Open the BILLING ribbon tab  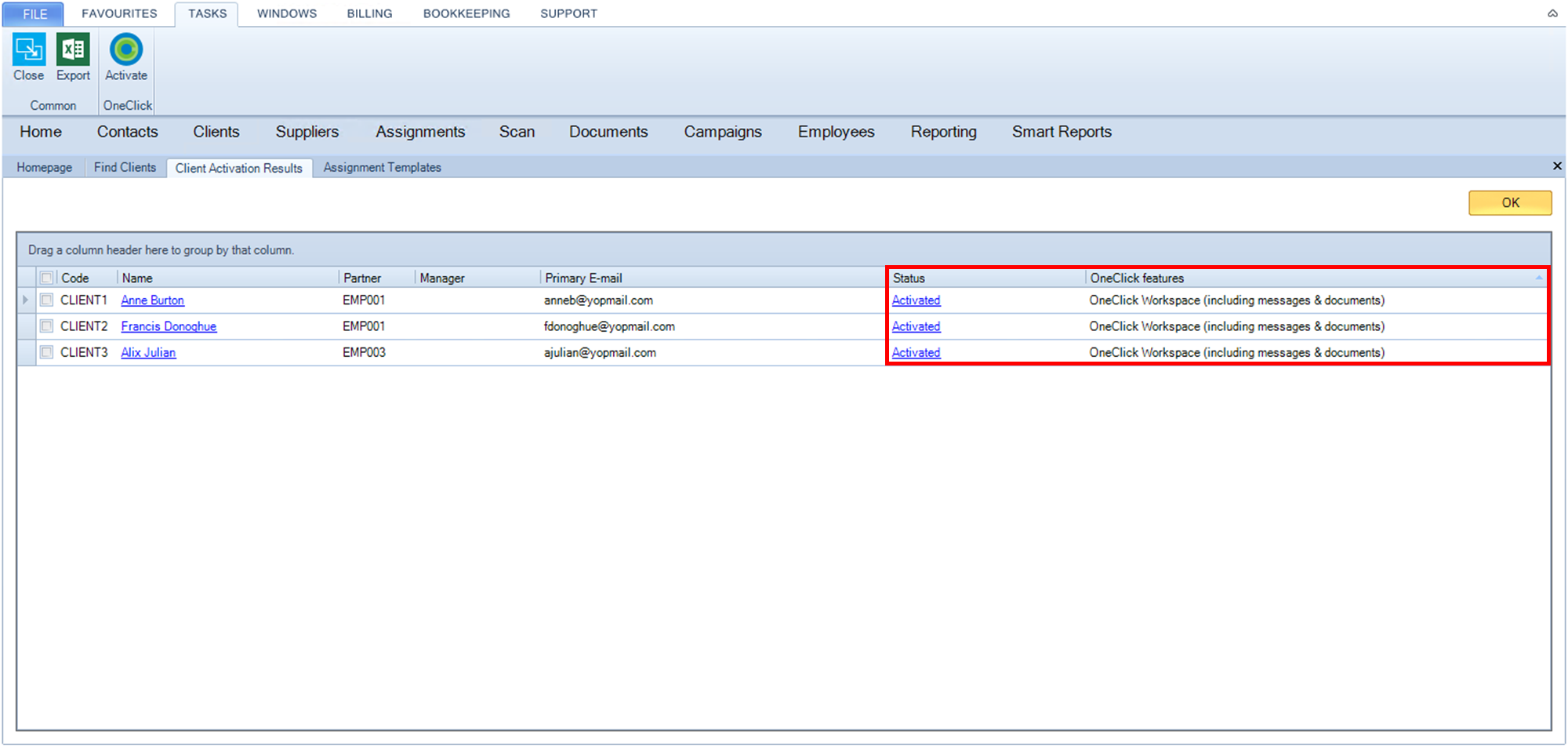point(369,13)
